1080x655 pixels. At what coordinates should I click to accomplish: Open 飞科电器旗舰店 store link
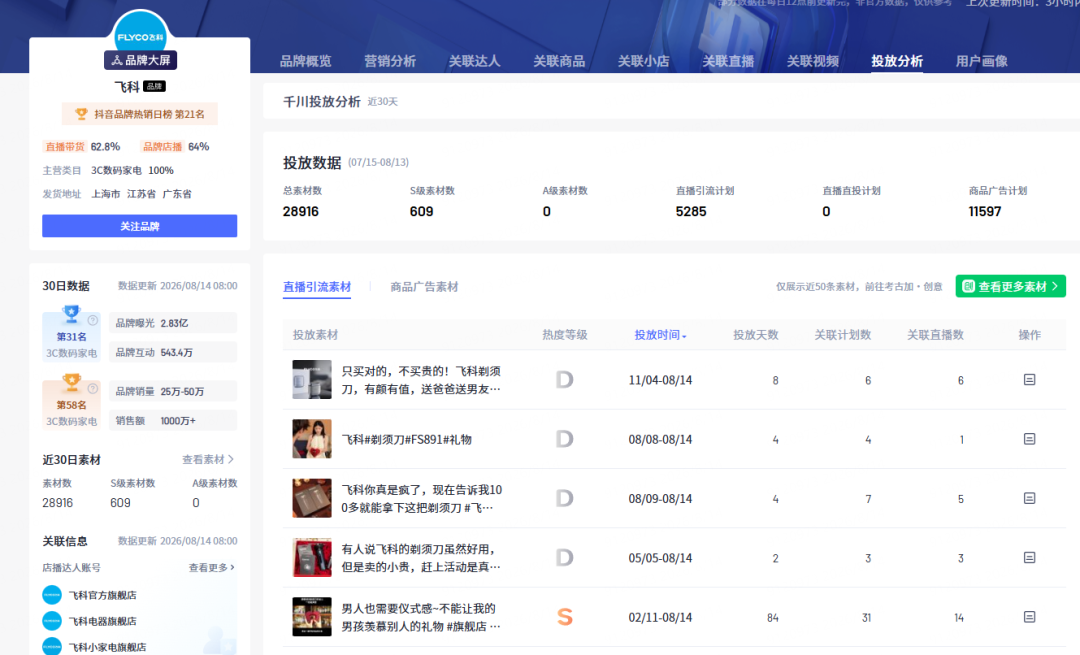pos(103,621)
